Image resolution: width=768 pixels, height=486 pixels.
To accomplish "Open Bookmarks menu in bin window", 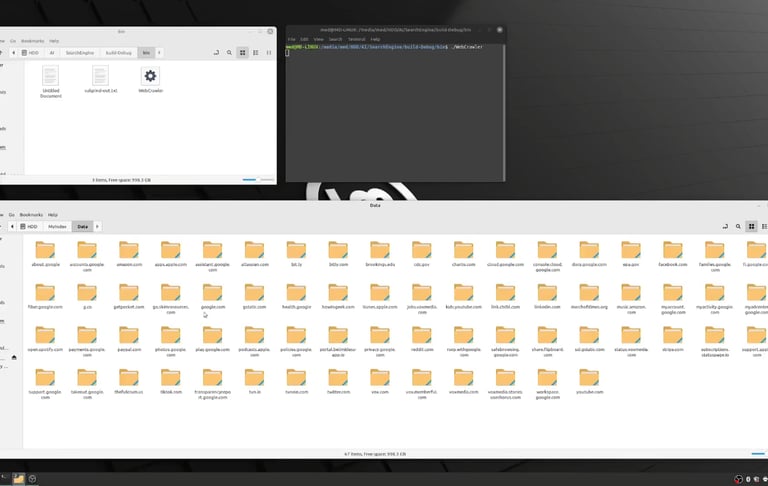I will point(32,41).
